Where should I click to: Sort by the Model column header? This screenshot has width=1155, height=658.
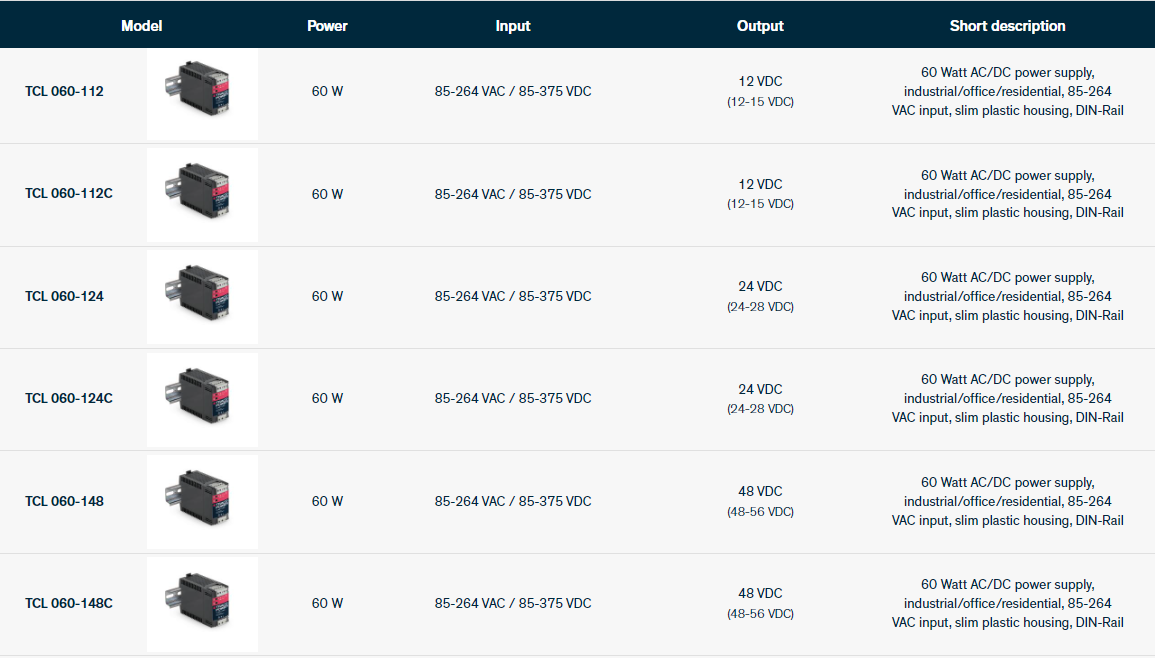[x=141, y=26]
